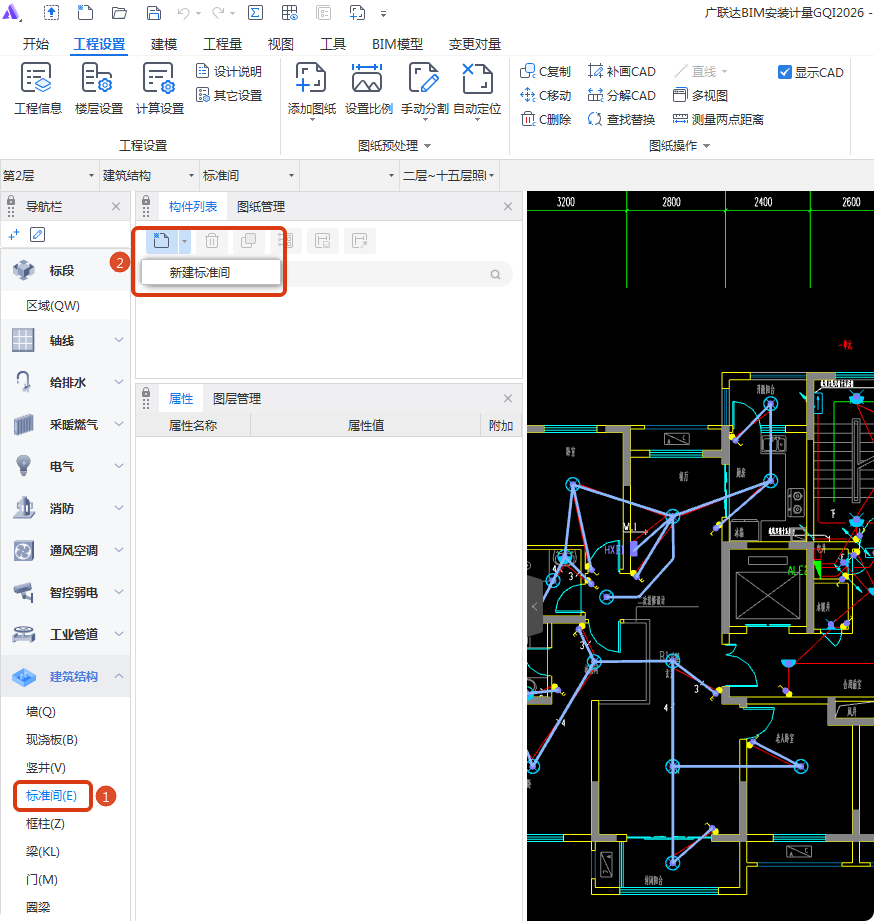Image resolution: width=874 pixels, height=921 pixels.
Task: Select 设置比例 scale tool
Action: (x=368, y=79)
